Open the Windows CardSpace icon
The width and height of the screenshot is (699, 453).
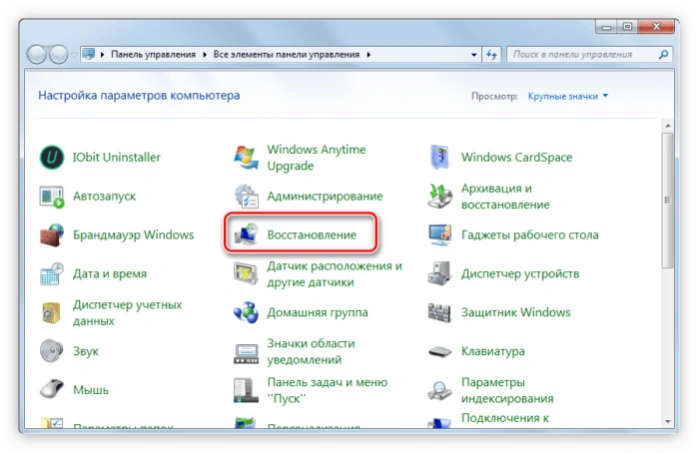[440, 157]
